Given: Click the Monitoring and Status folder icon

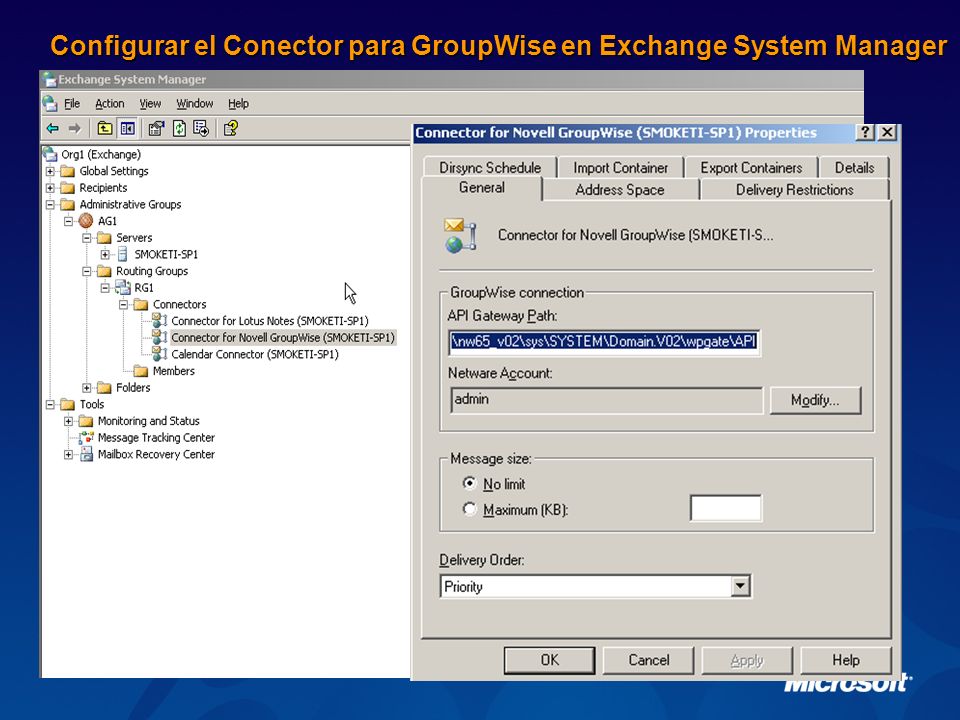Looking at the screenshot, I should point(86,421).
